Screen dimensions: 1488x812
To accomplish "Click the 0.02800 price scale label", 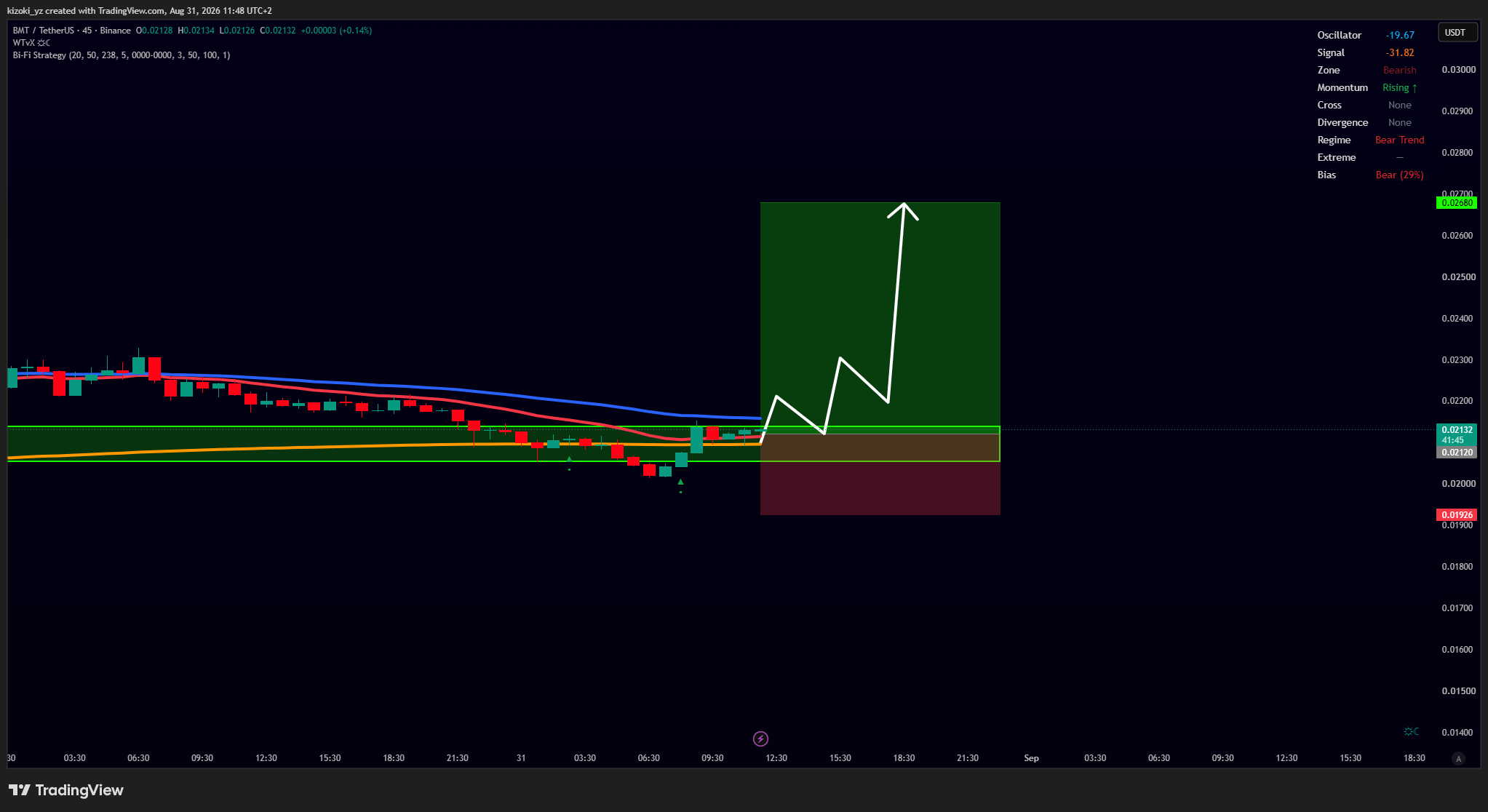I will 1459,153.
